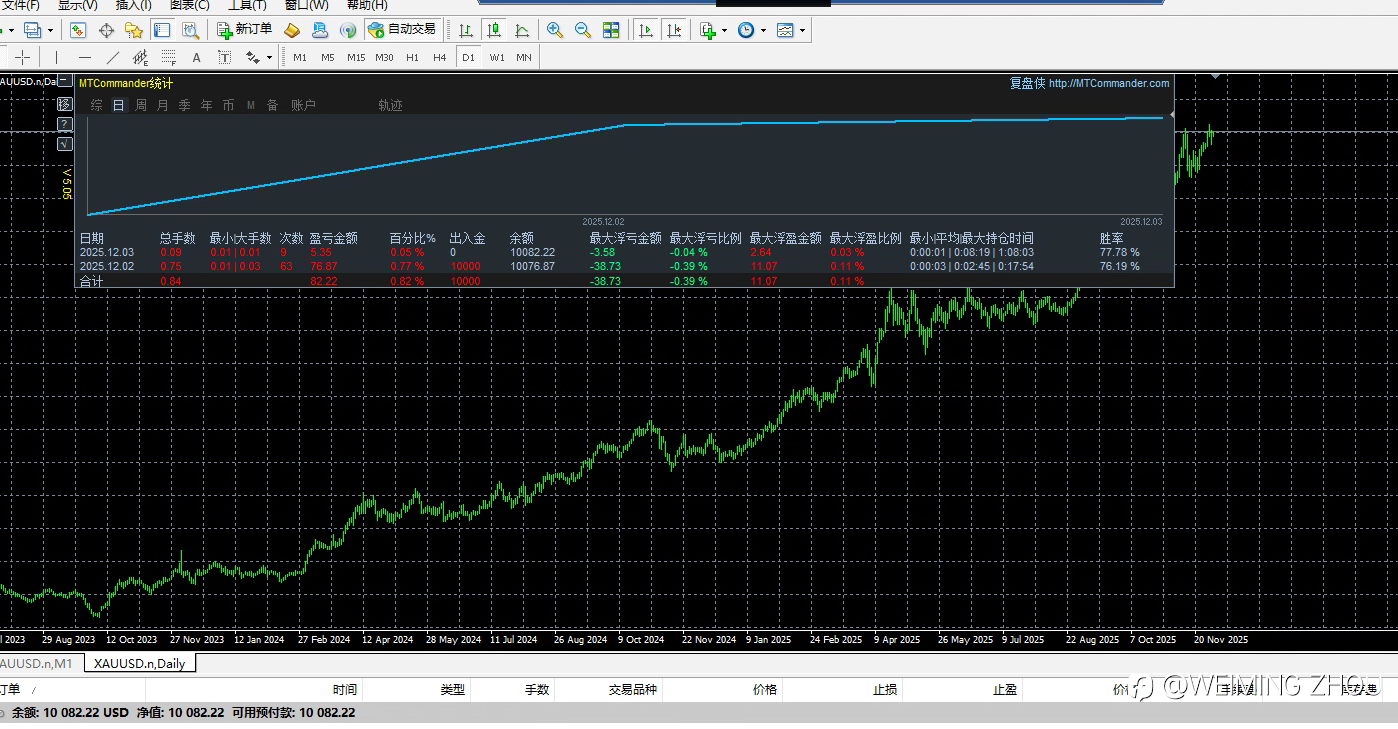This screenshot has height=729, width=1398.
Task: Click the New Order (新订单) button
Action: pyautogui.click(x=244, y=30)
